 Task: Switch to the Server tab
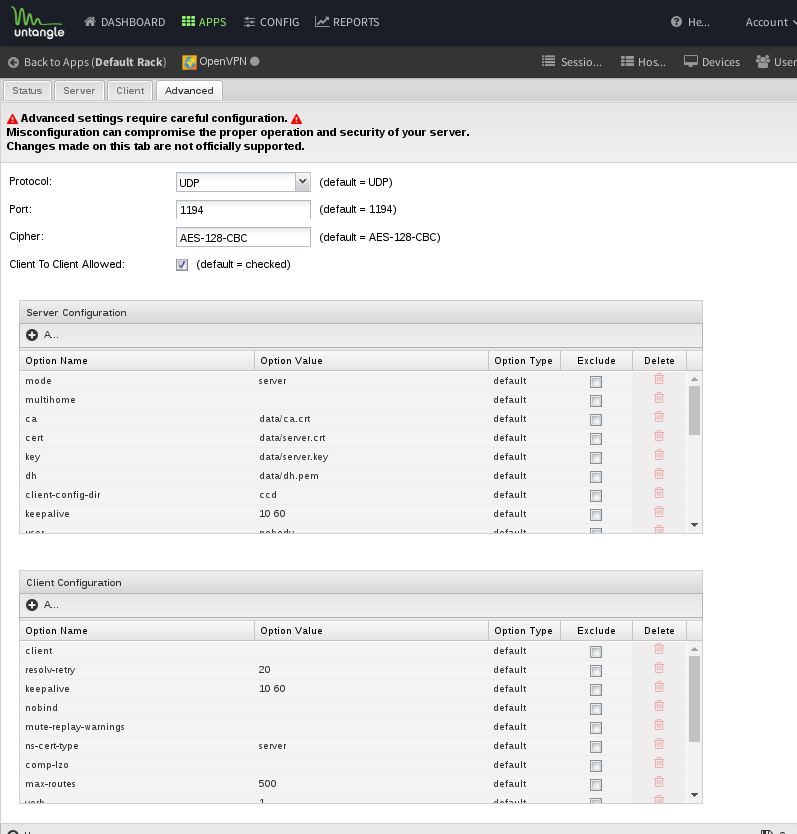pyautogui.click(x=79, y=90)
